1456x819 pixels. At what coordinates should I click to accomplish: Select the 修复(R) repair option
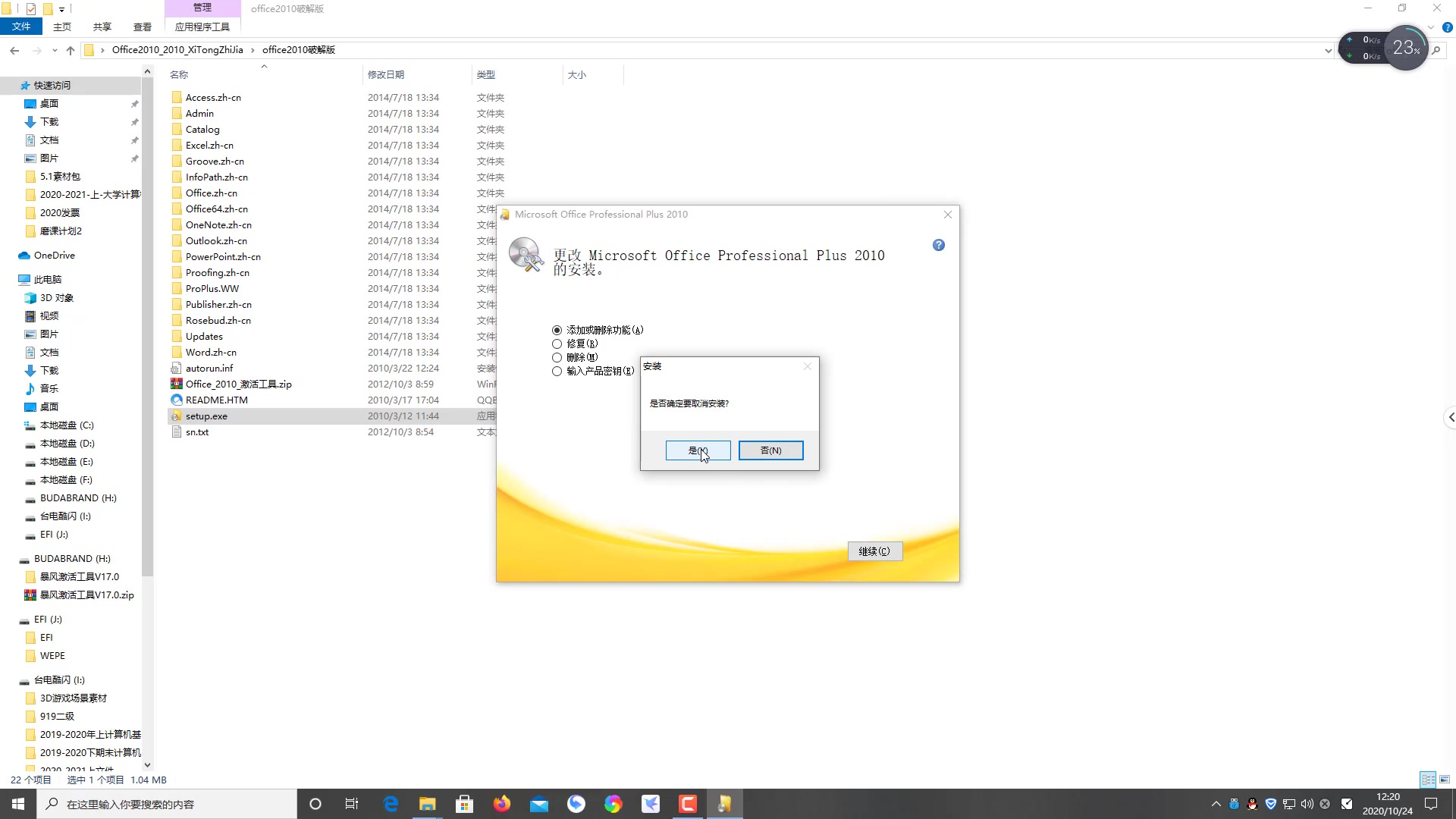tap(557, 344)
